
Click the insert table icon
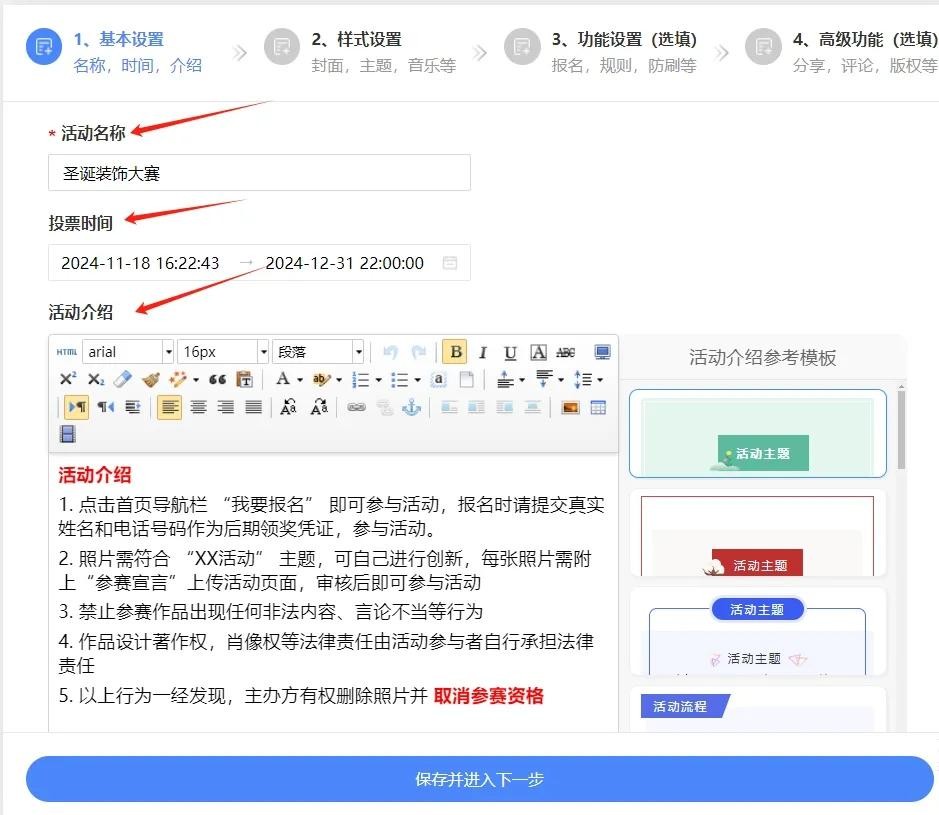598,407
